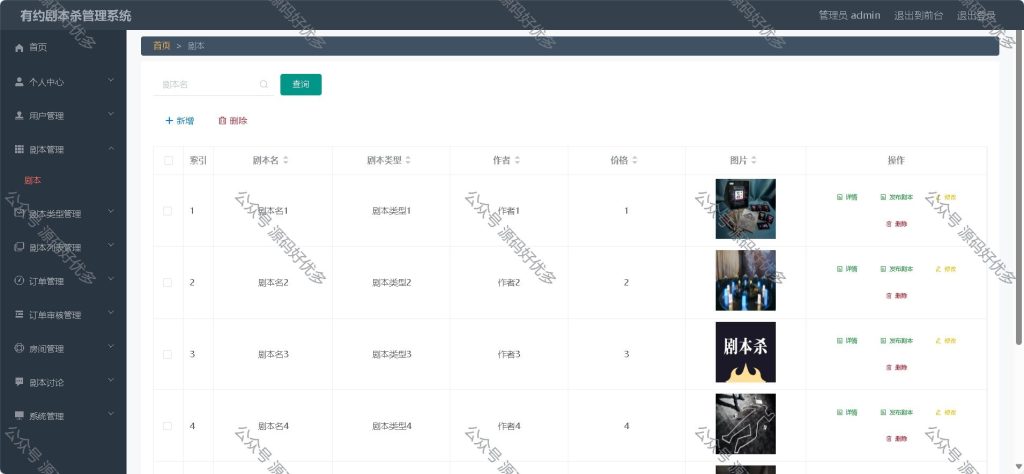Click the red 删除 button above table

point(232,121)
